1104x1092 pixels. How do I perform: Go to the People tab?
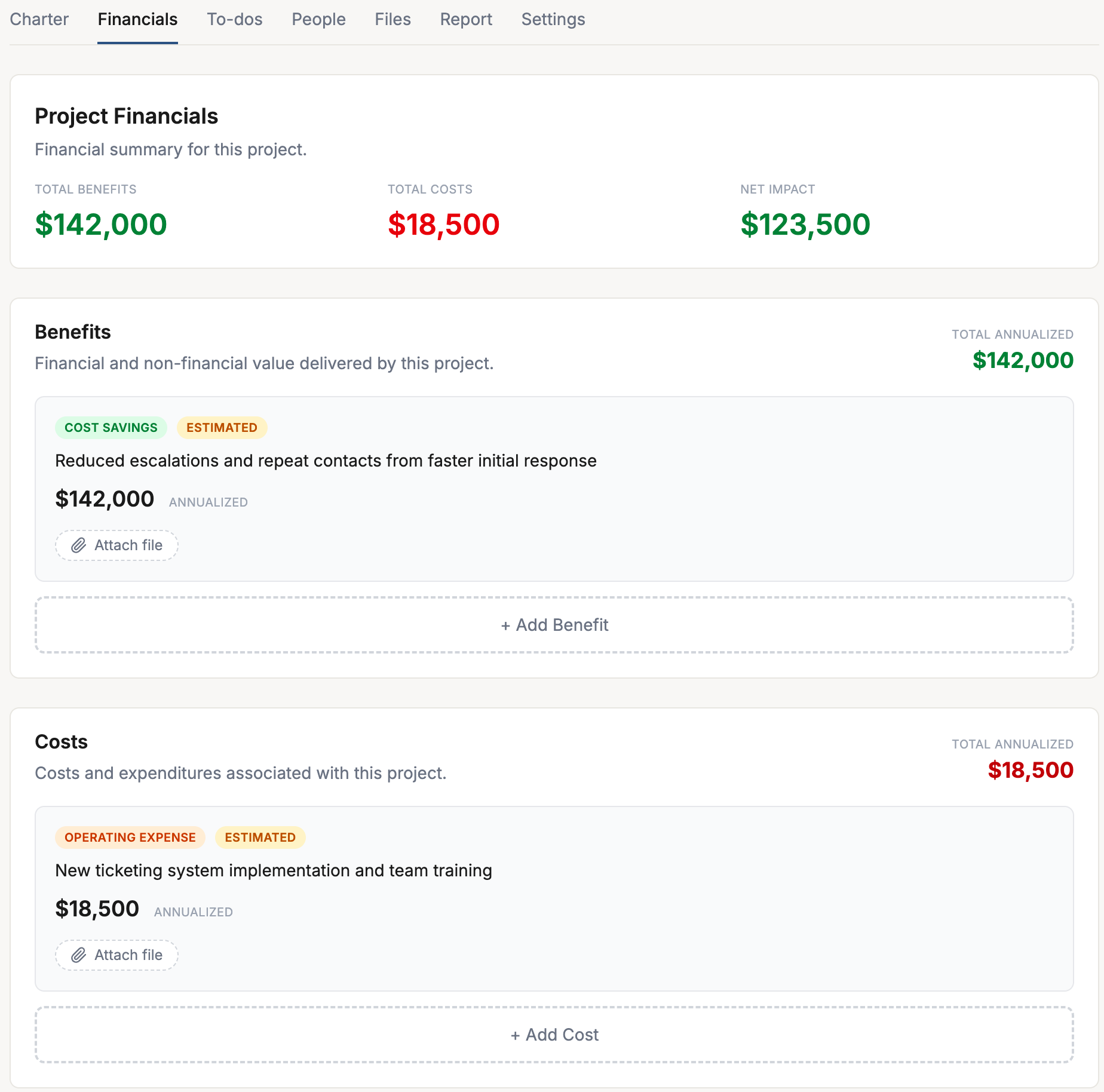(x=318, y=20)
